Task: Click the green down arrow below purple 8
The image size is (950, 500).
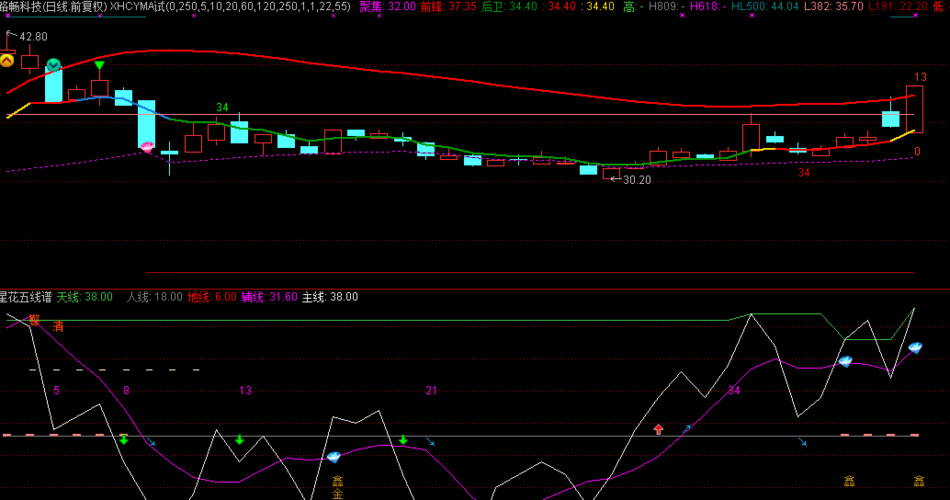Action: click(x=124, y=439)
